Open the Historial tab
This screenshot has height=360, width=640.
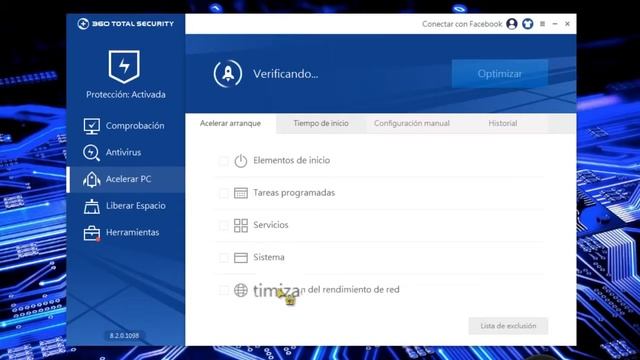(503, 123)
